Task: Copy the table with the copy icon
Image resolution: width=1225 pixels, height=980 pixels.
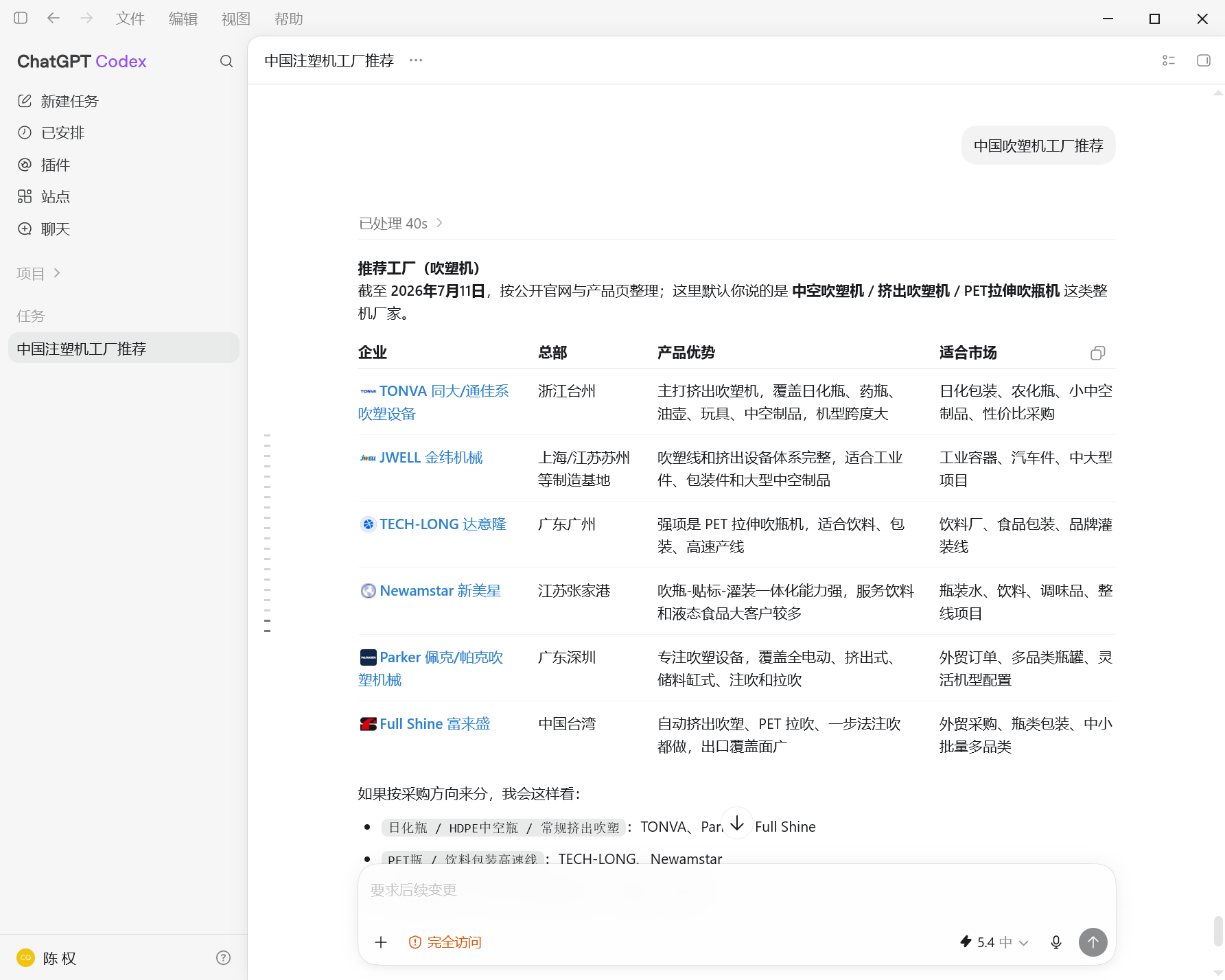Action: (1097, 353)
